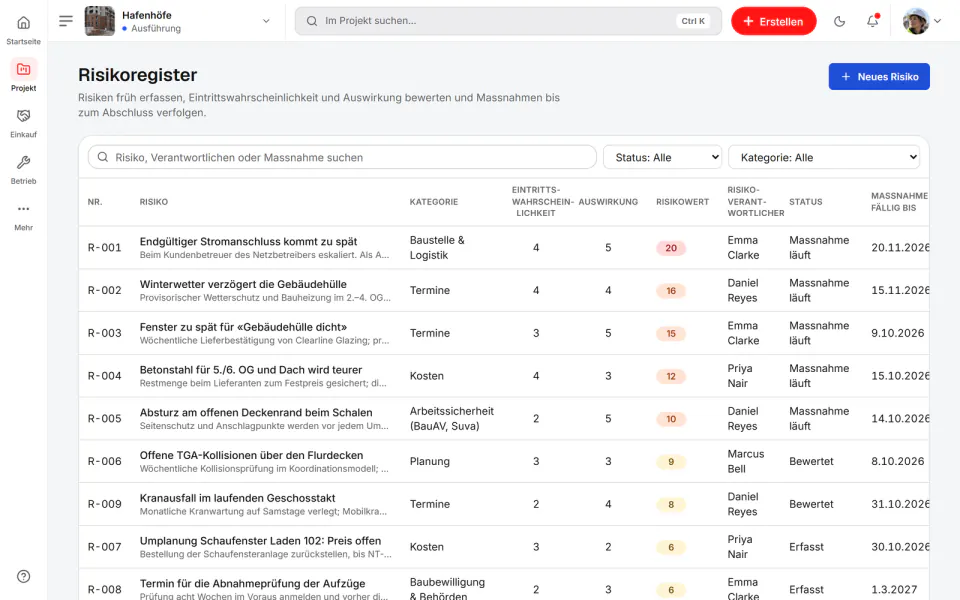Click the risk value badge 10

[671, 419]
